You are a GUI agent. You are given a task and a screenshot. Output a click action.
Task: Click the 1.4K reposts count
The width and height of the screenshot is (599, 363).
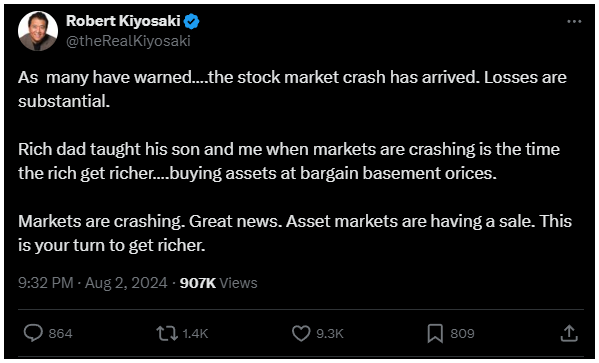click(195, 334)
